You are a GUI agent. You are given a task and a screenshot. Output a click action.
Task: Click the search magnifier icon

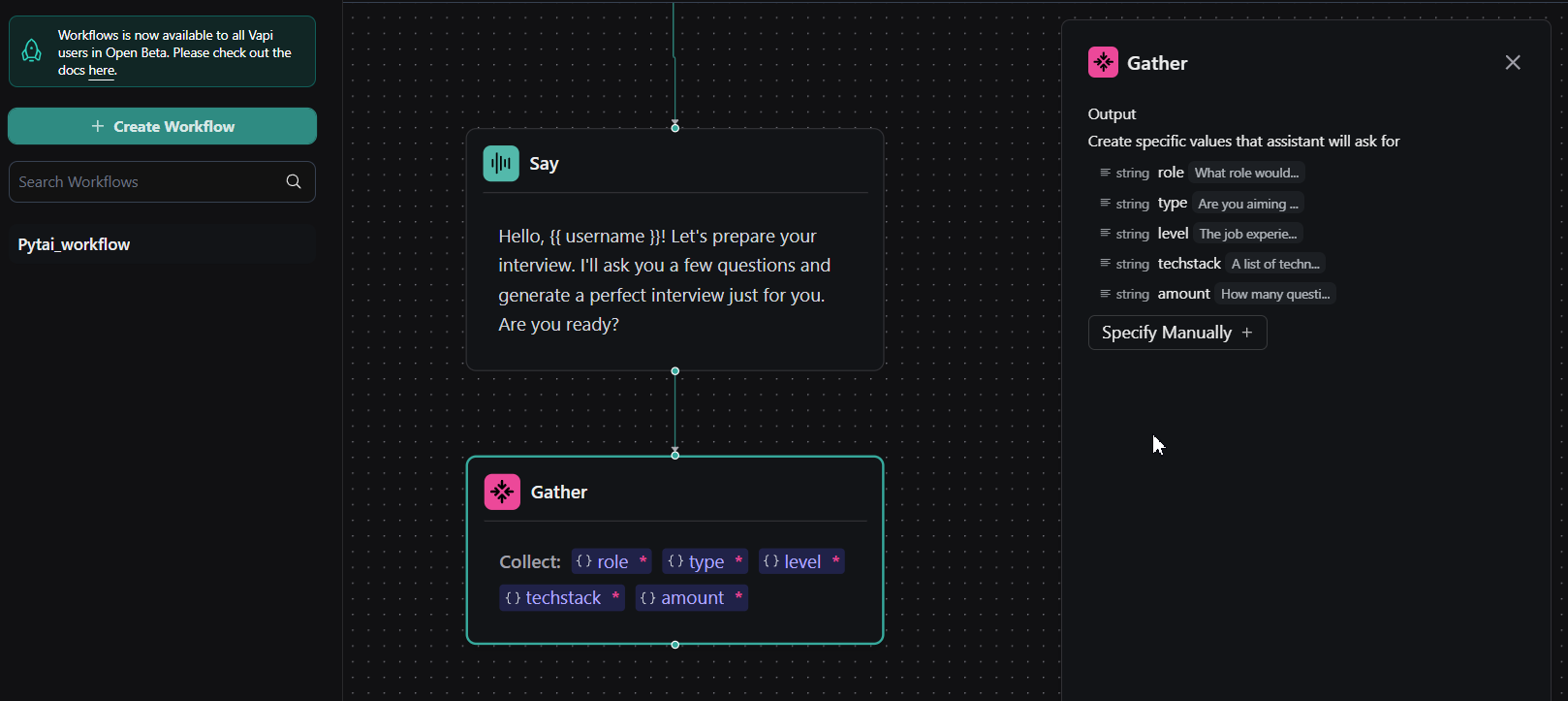[294, 181]
